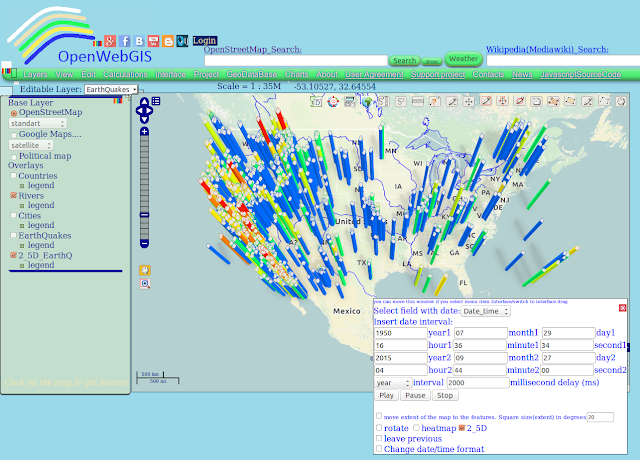Open the JavascriptSourceCode link
This screenshot has width=640, height=460.
pos(580,74)
